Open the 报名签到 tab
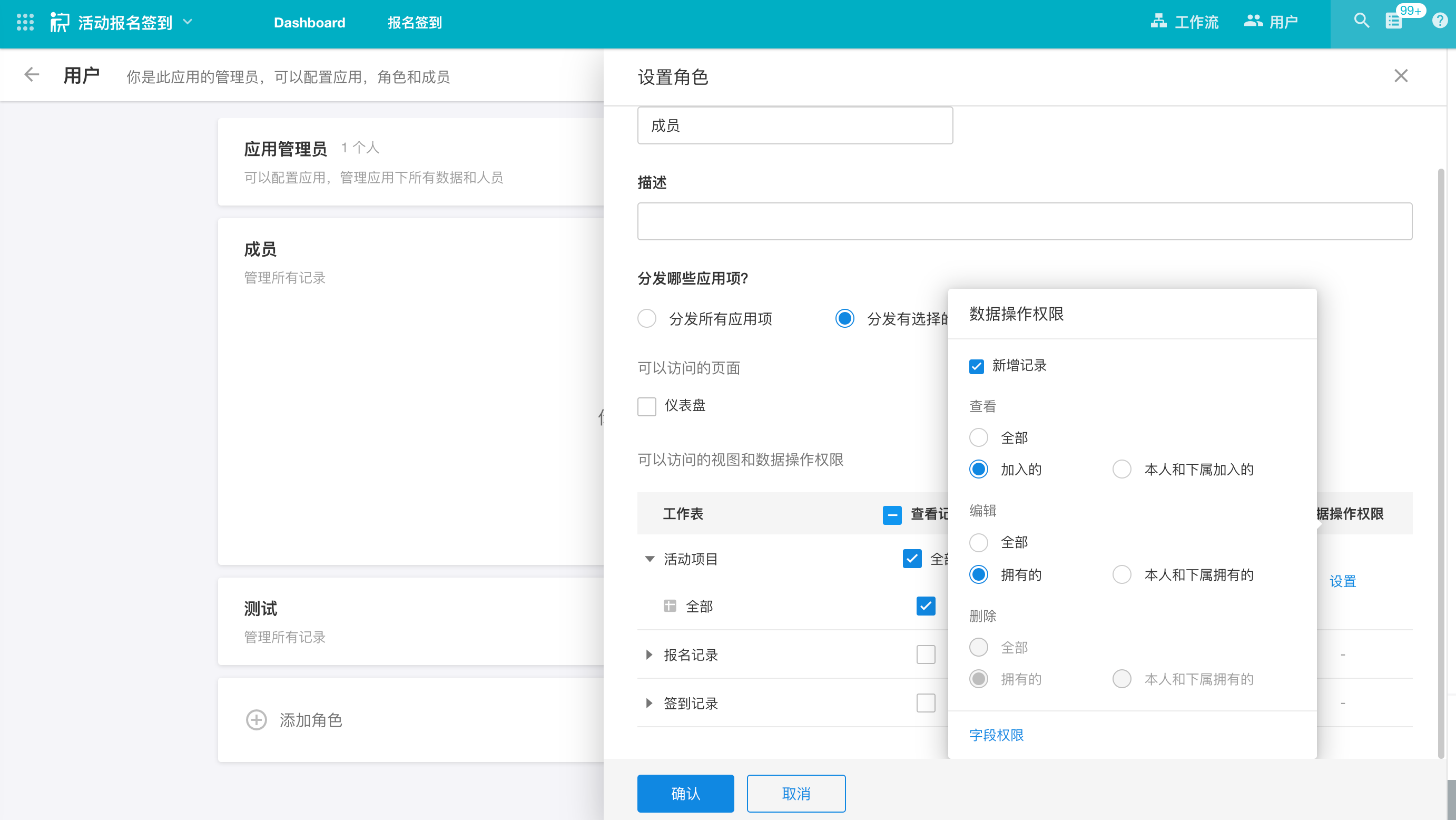The image size is (1456, 820). [414, 23]
